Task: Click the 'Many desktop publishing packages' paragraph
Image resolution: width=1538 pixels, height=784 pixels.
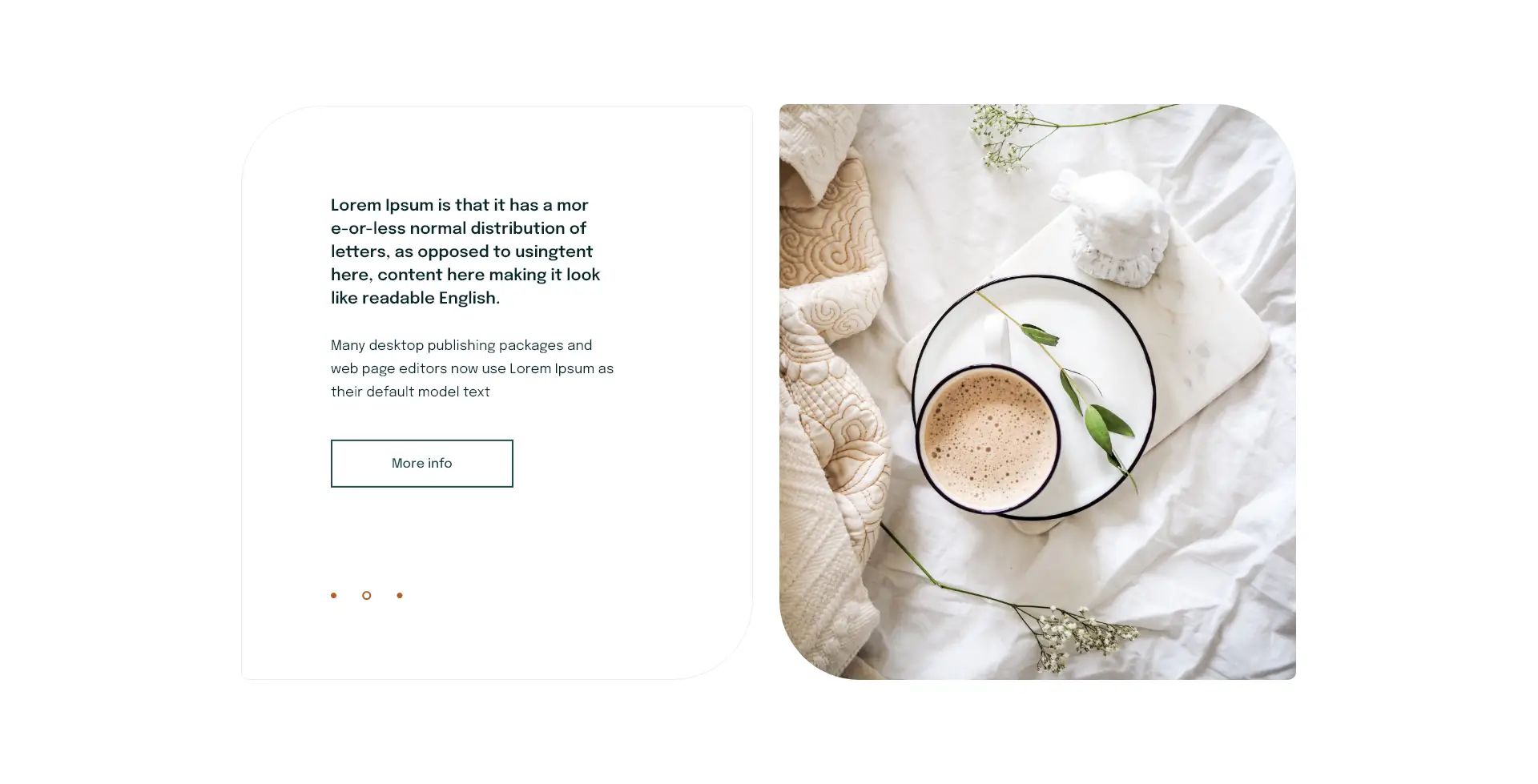Action: 472,368
